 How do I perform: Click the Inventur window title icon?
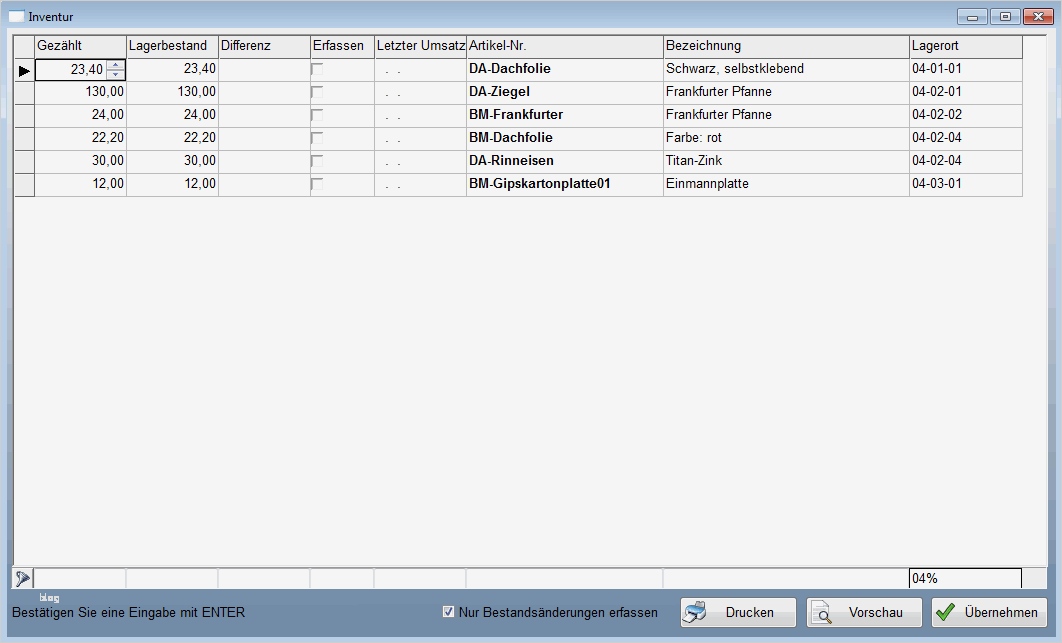click(16, 16)
